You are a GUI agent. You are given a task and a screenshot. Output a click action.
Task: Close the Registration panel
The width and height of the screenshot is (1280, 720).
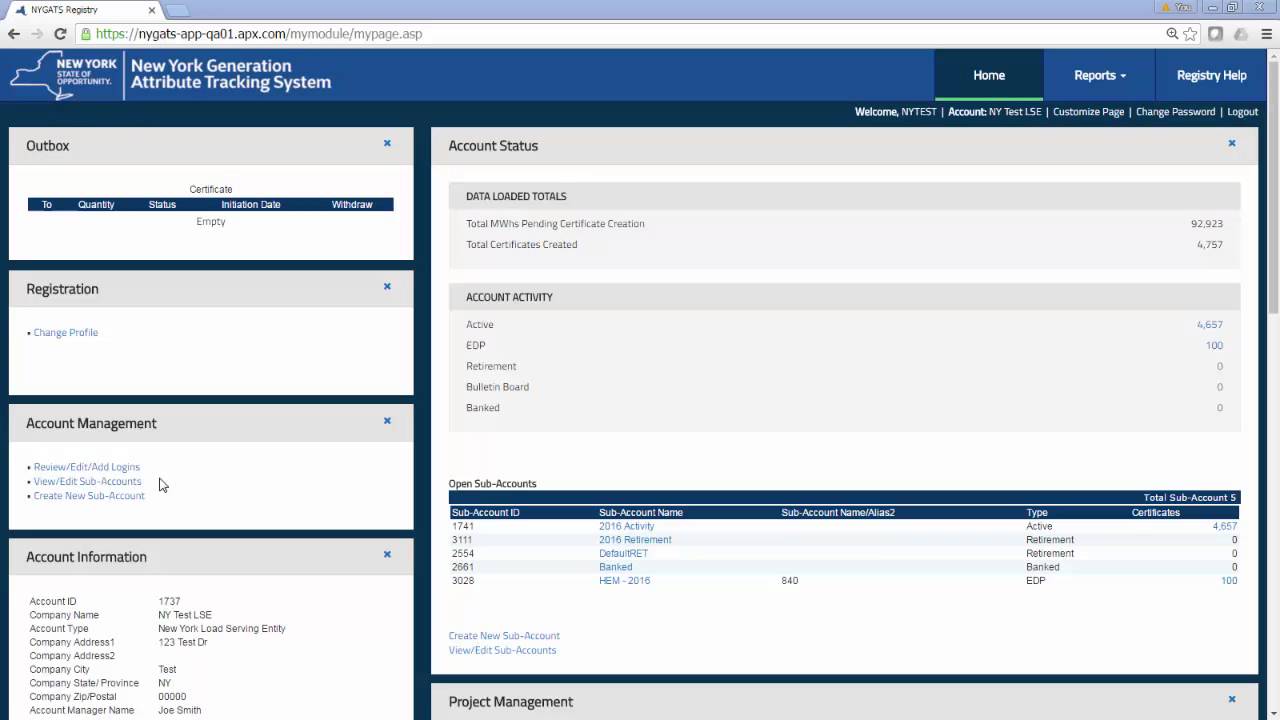coord(387,287)
